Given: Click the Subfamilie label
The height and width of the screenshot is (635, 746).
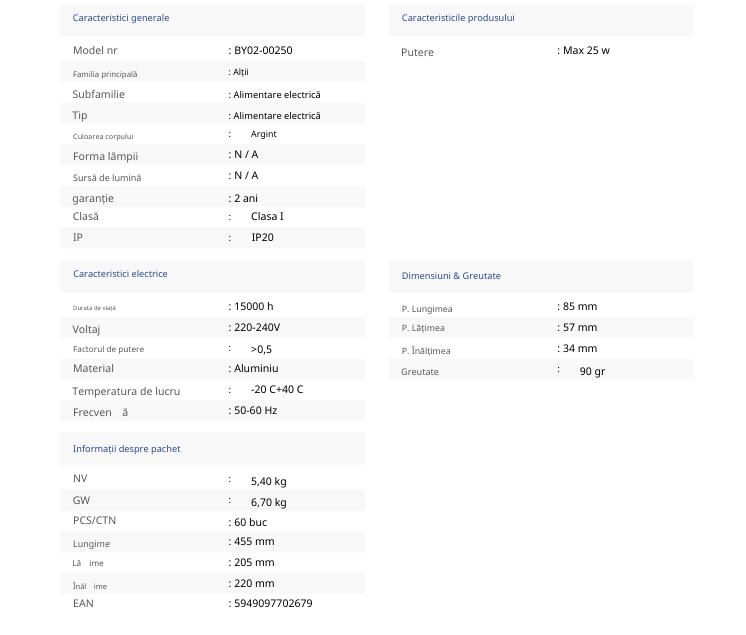Looking at the screenshot, I should [x=98, y=94].
